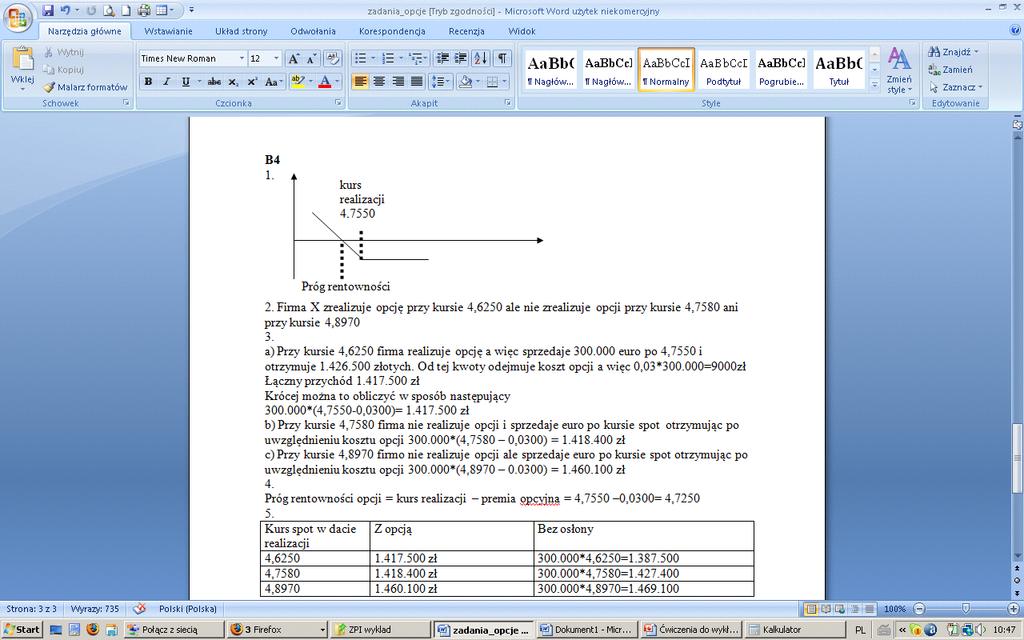Click the Wklej paste icon
The image size is (1024, 640).
click(x=23, y=59)
